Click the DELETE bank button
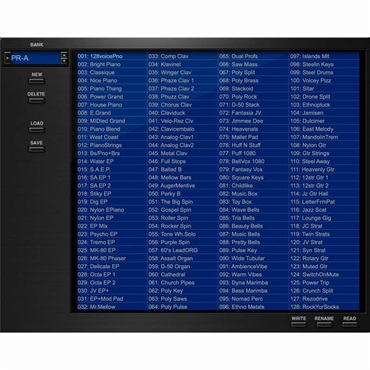 [36, 100]
